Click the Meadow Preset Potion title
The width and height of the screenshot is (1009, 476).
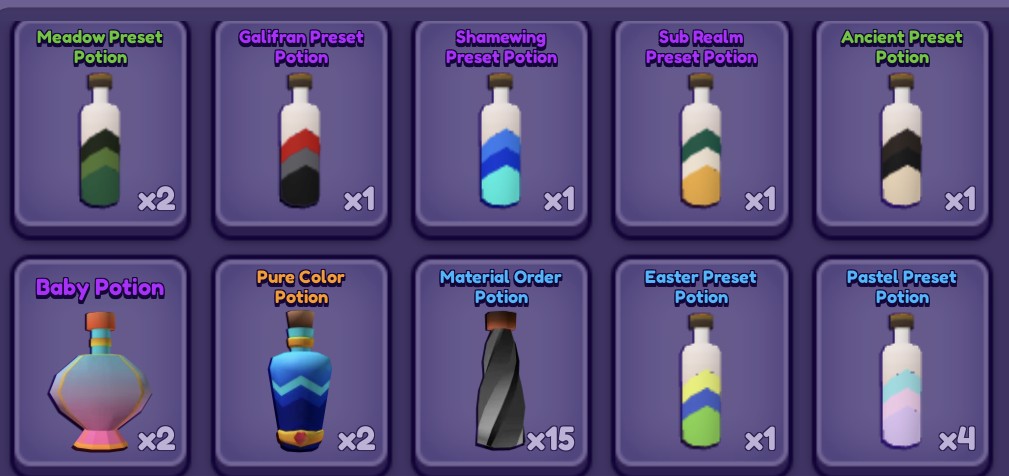tap(100, 47)
